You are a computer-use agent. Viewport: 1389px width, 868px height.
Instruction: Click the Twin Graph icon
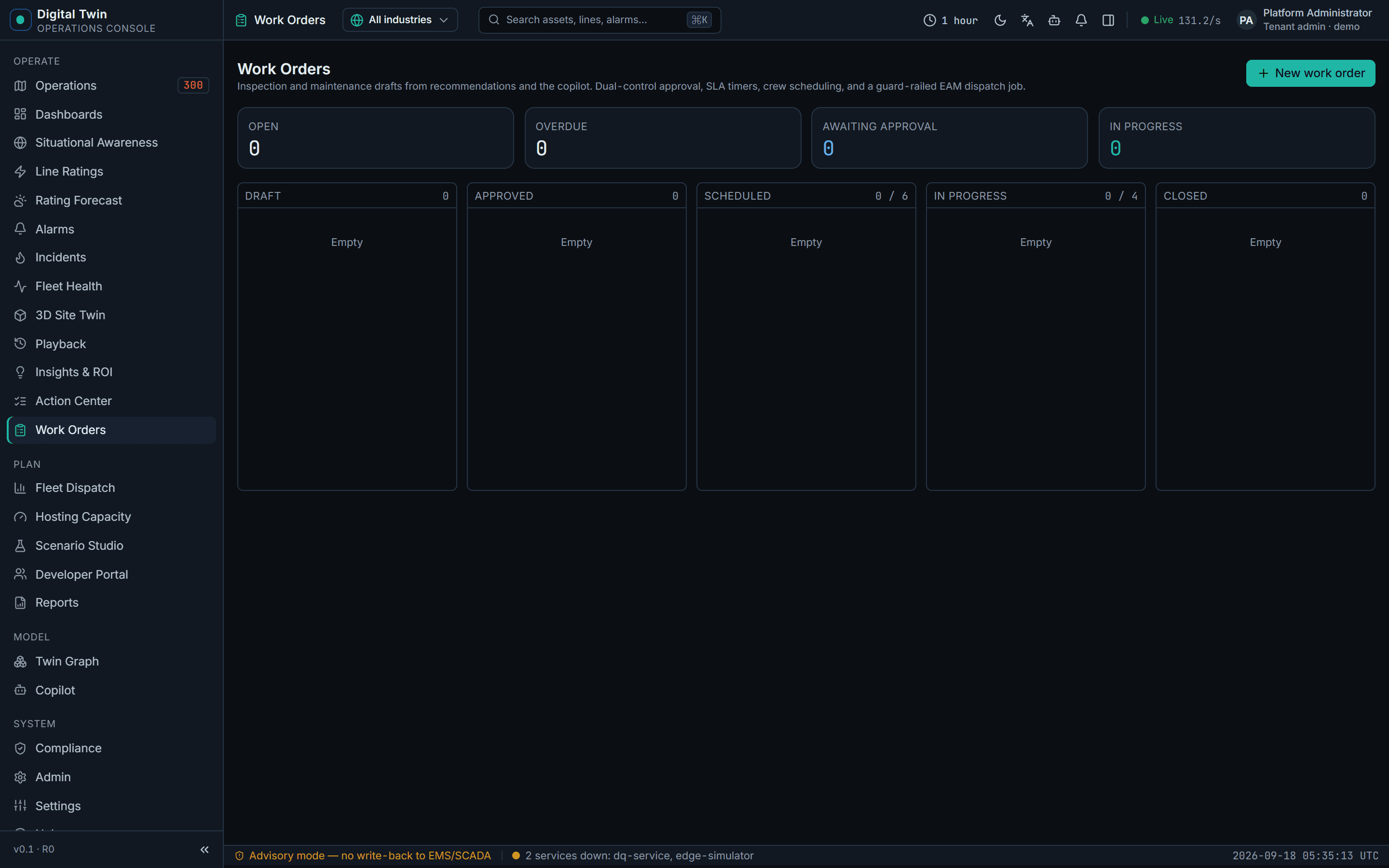click(x=20, y=661)
